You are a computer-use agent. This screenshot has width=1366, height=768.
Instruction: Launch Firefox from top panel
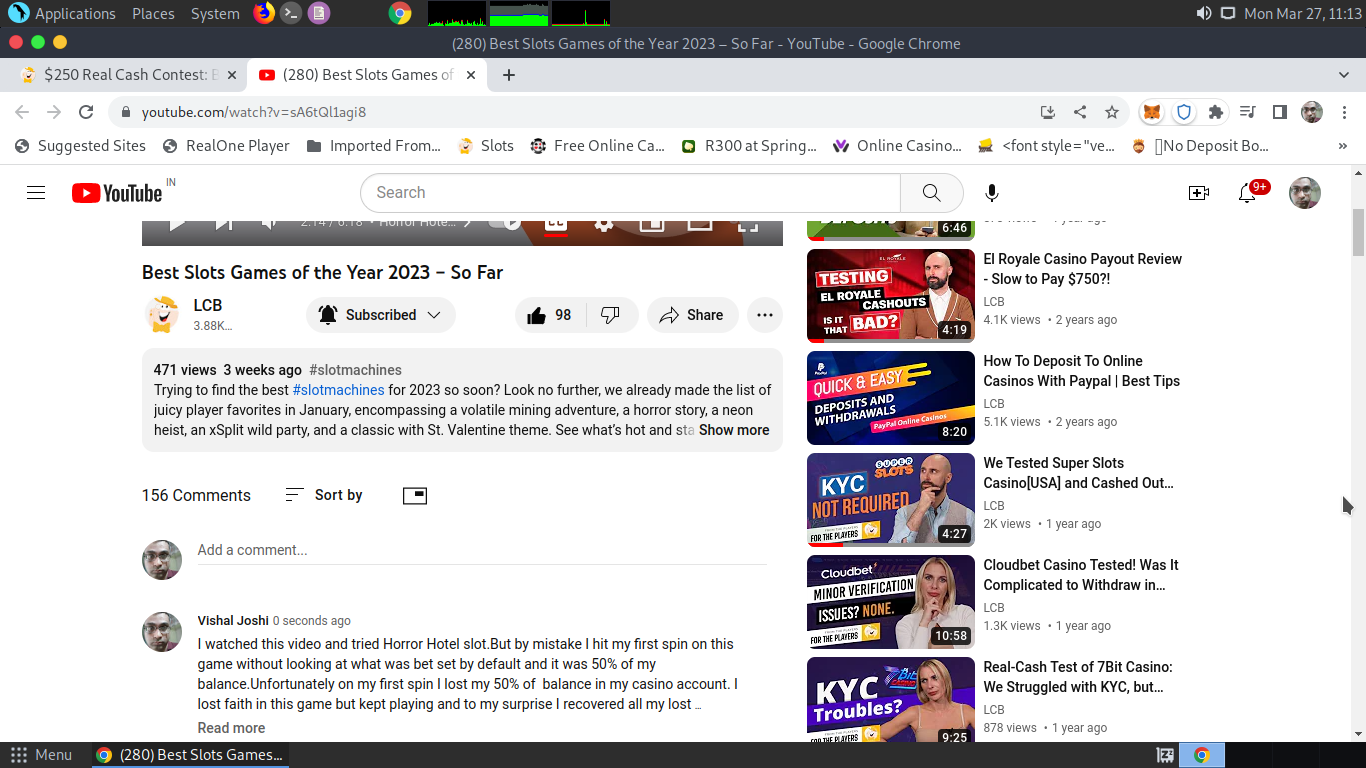pyautogui.click(x=263, y=14)
